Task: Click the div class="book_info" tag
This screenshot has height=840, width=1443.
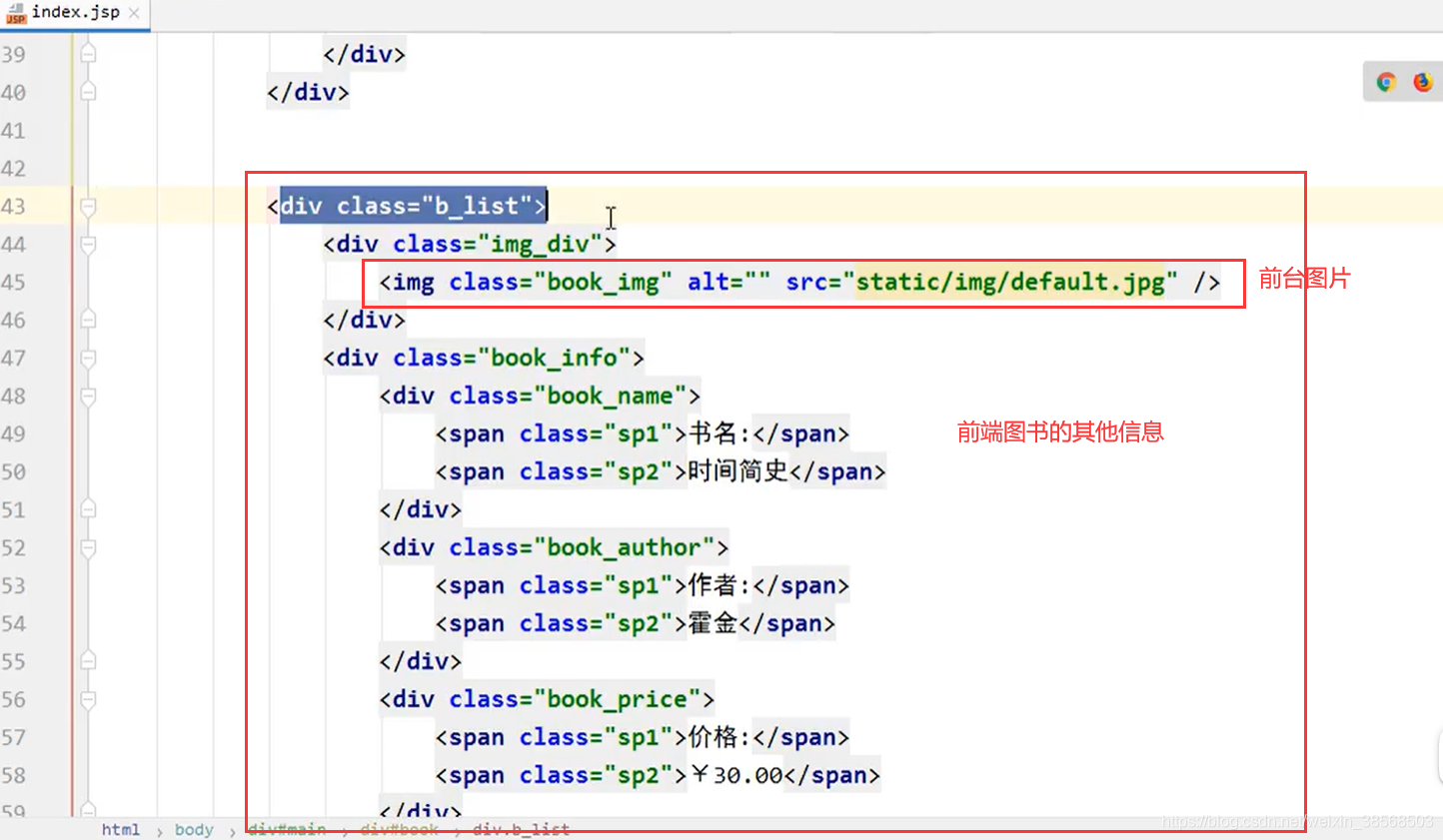Action: (484, 358)
